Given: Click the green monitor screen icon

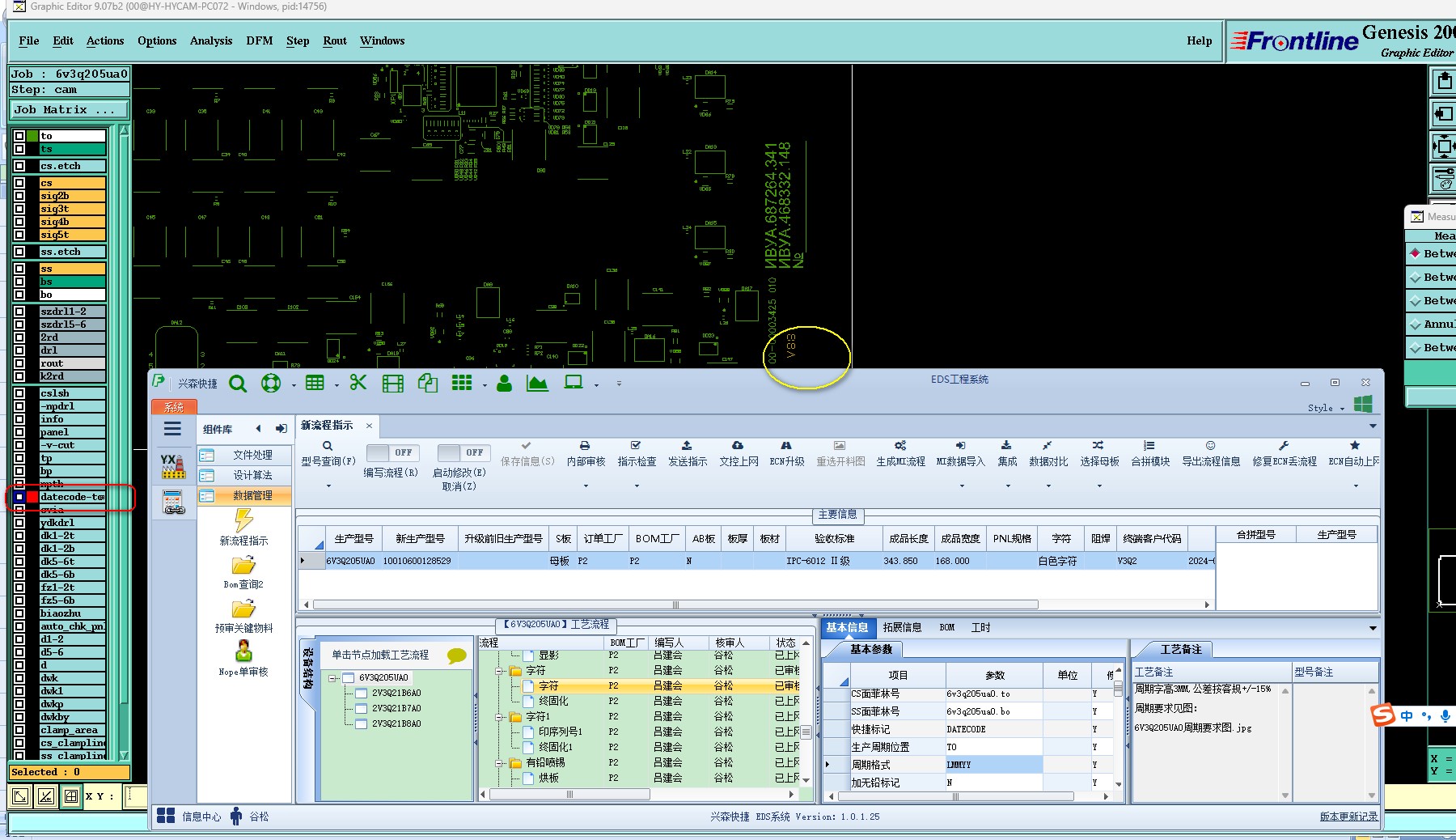Looking at the screenshot, I should click(574, 383).
